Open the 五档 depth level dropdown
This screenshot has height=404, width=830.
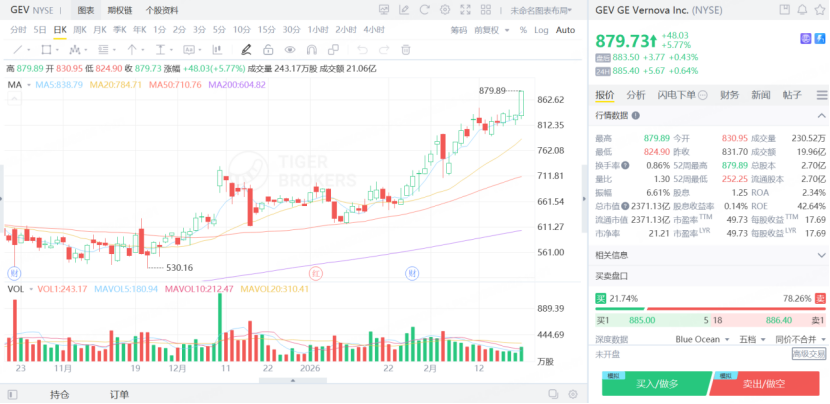tap(752, 339)
